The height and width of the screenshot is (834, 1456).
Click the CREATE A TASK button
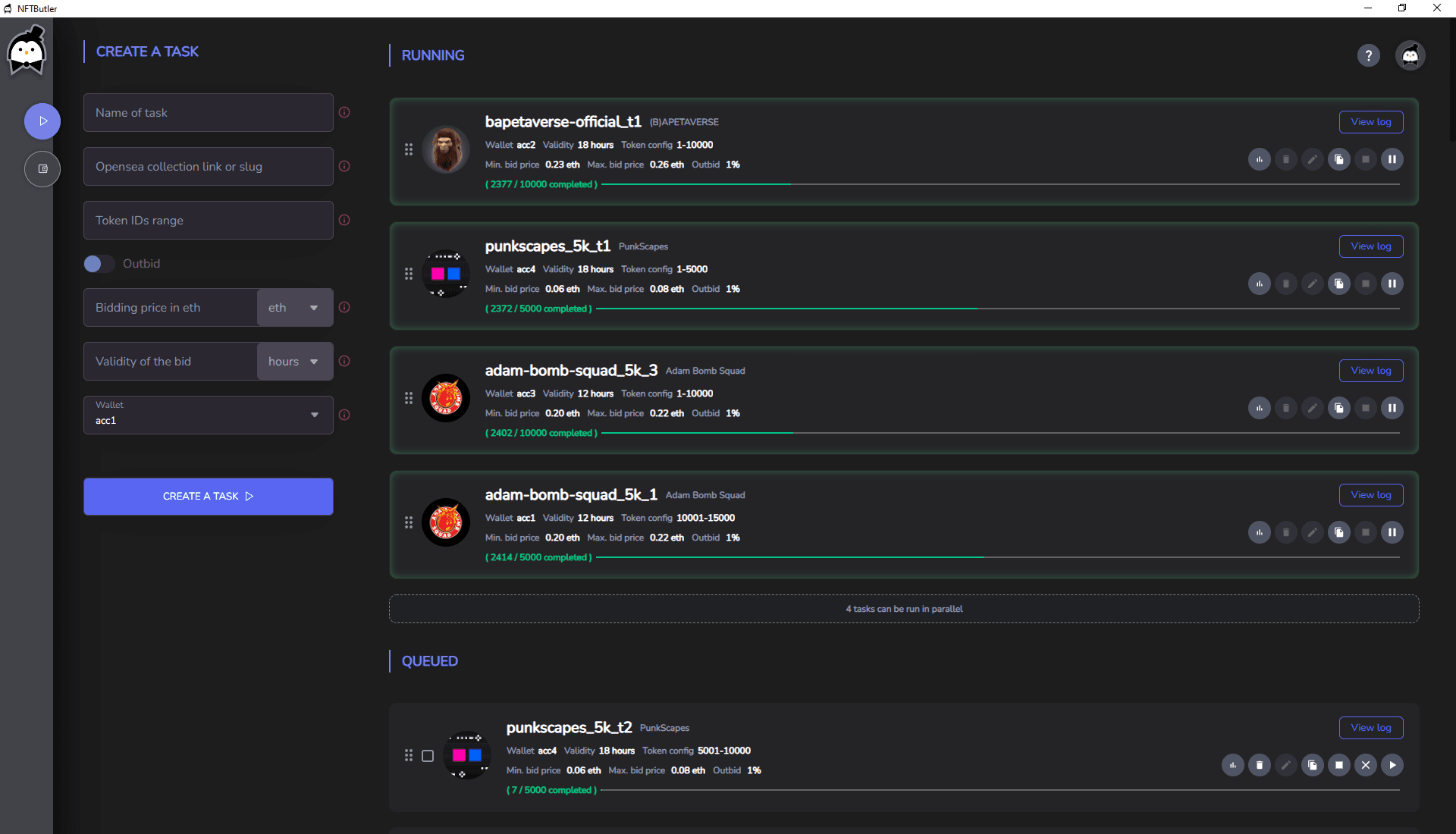(209, 497)
